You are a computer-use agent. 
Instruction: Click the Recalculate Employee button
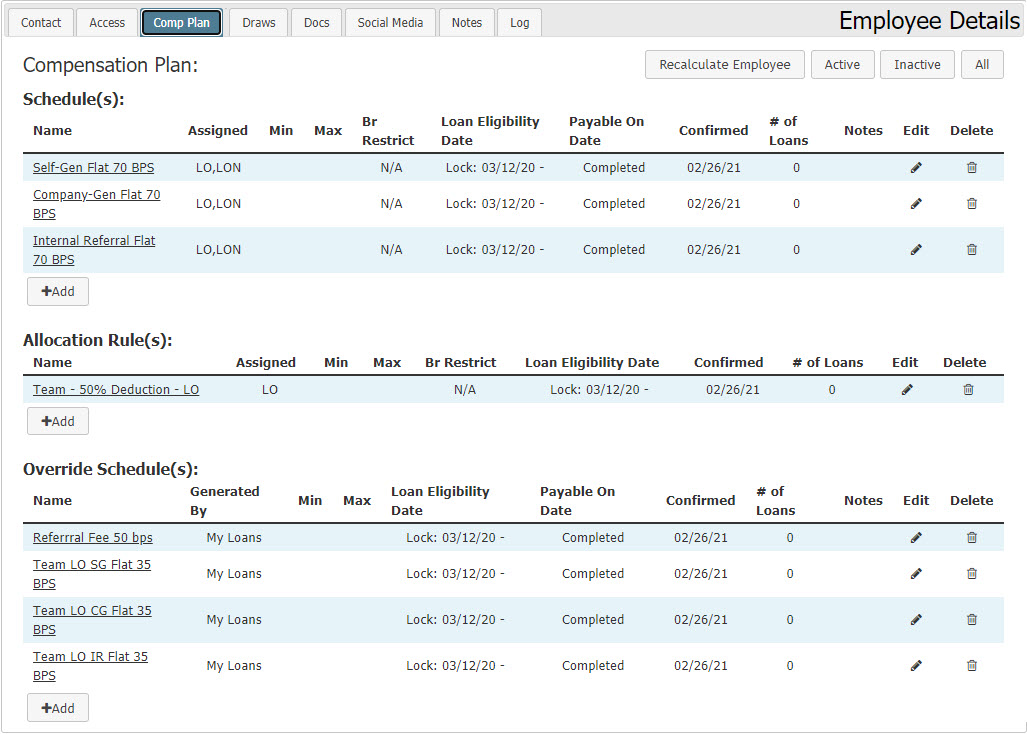(724, 65)
